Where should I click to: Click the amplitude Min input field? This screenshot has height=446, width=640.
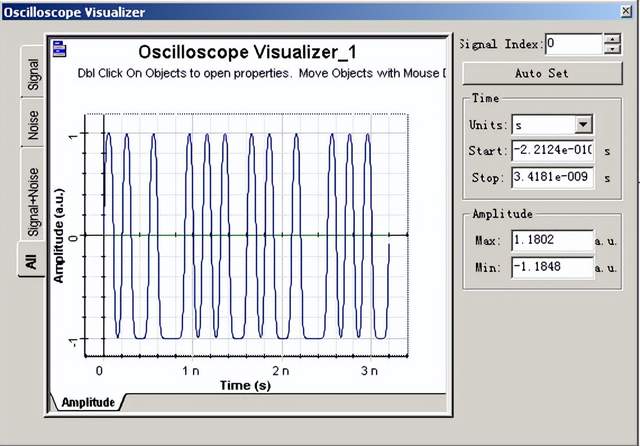click(553, 267)
